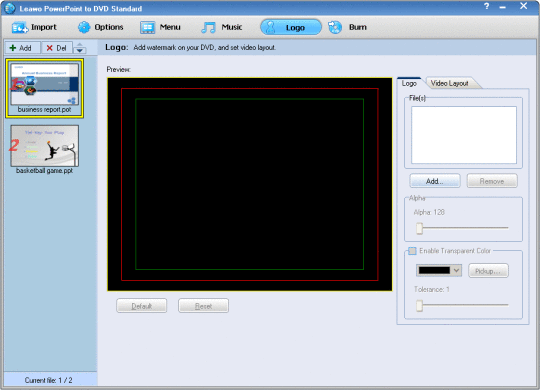Image resolution: width=540 pixels, height=390 pixels.
Task: Click the Default button under preview
Action: [142, 306]
